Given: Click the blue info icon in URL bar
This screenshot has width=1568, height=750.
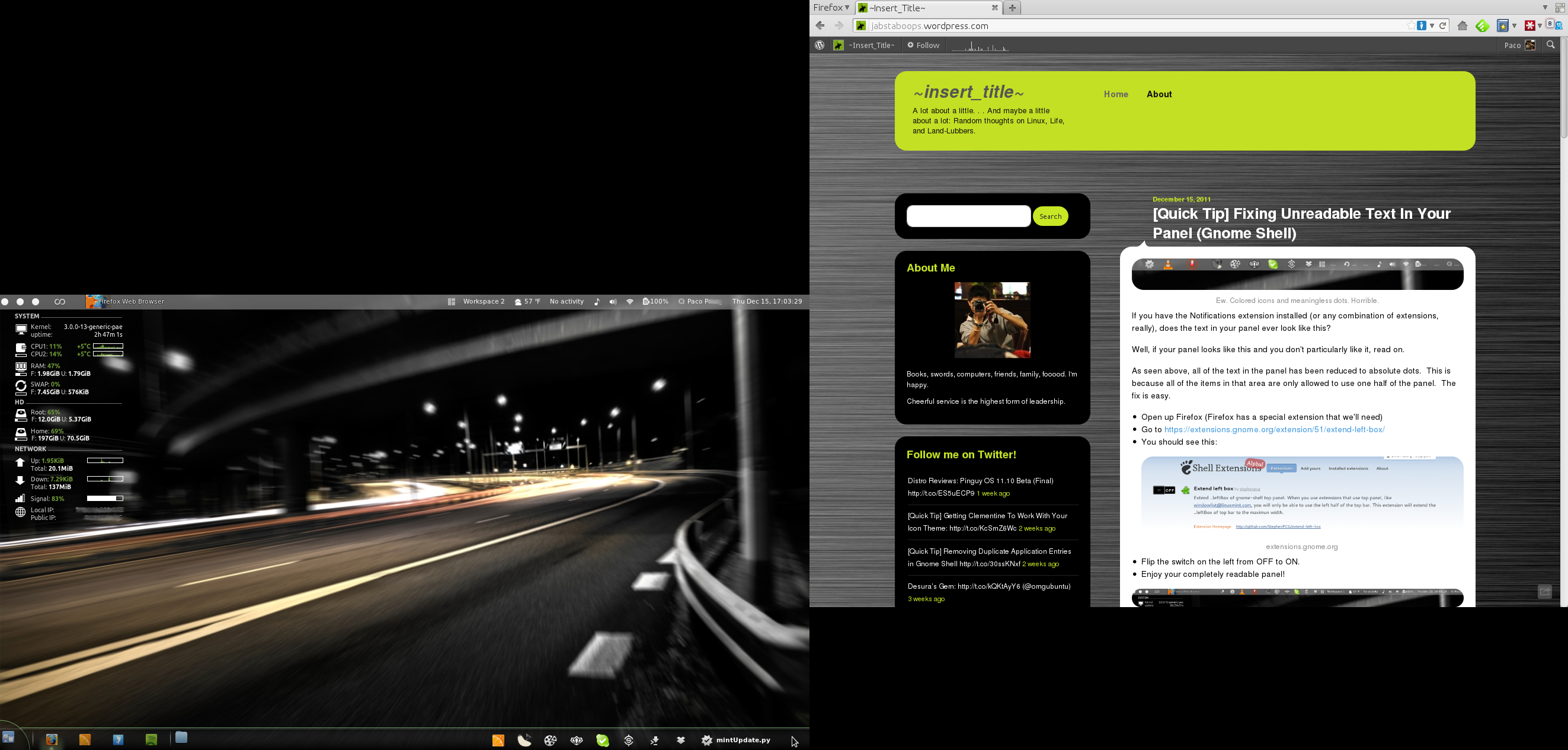Looking at the screenshot, I should (1421, 25).
